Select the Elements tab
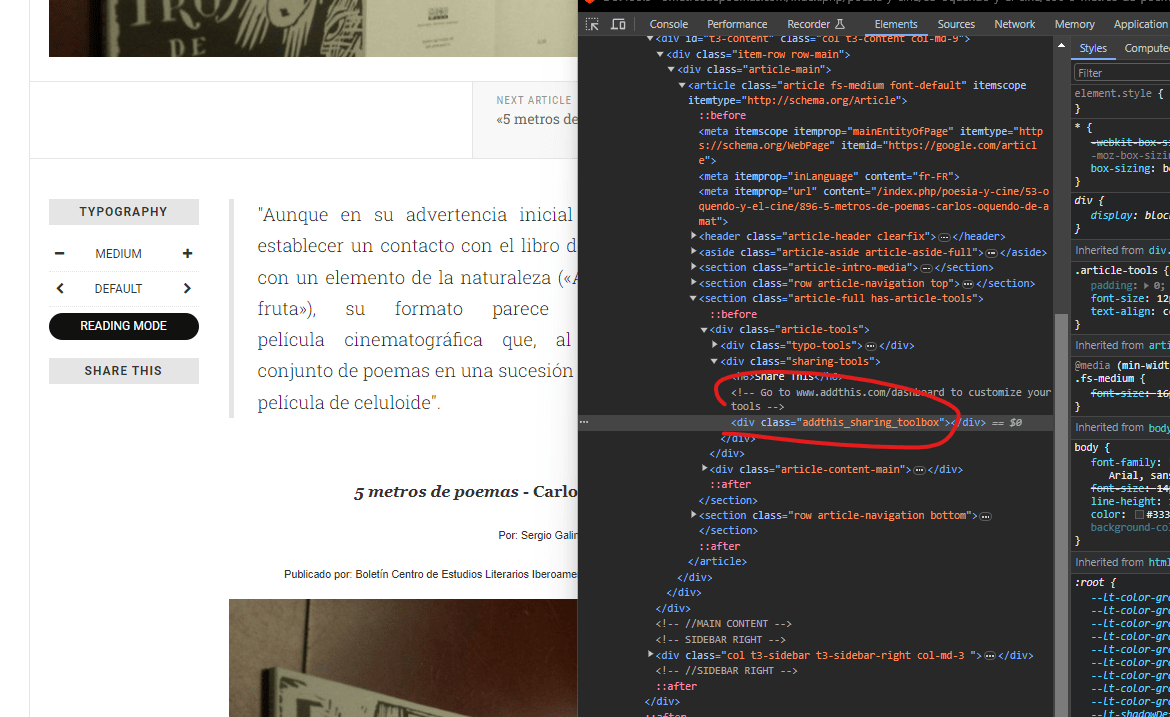1170x717 pixels. 896,24
